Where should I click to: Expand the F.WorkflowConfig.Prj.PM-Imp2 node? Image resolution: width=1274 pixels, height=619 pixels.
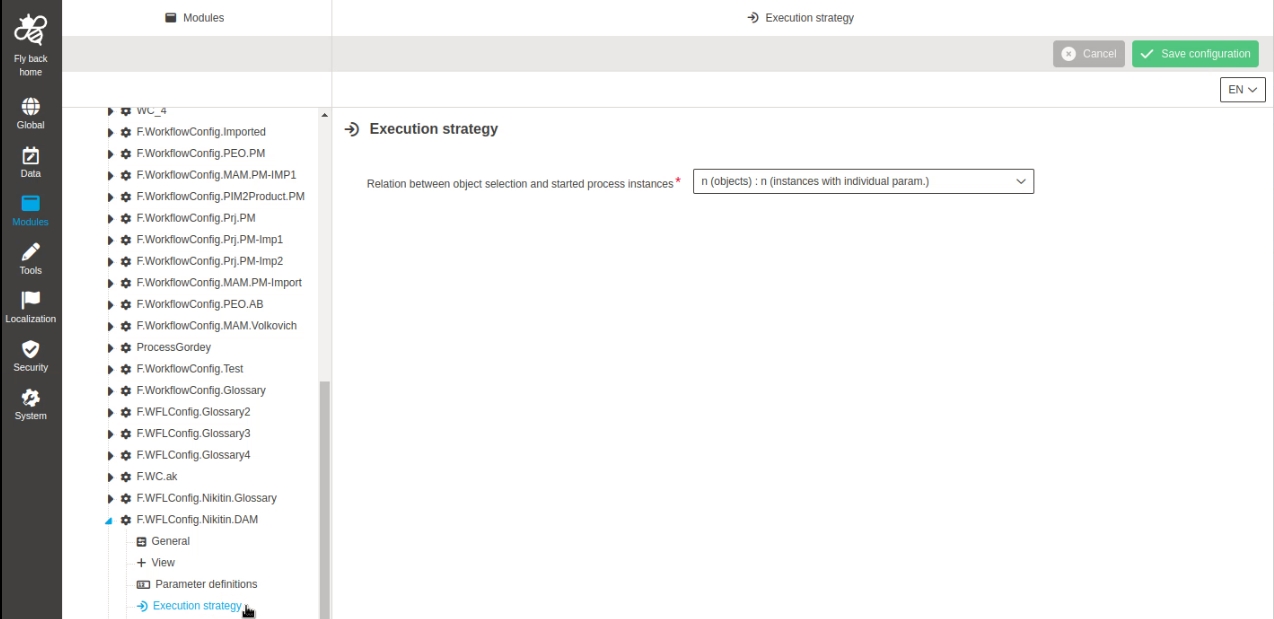(111, 261)
